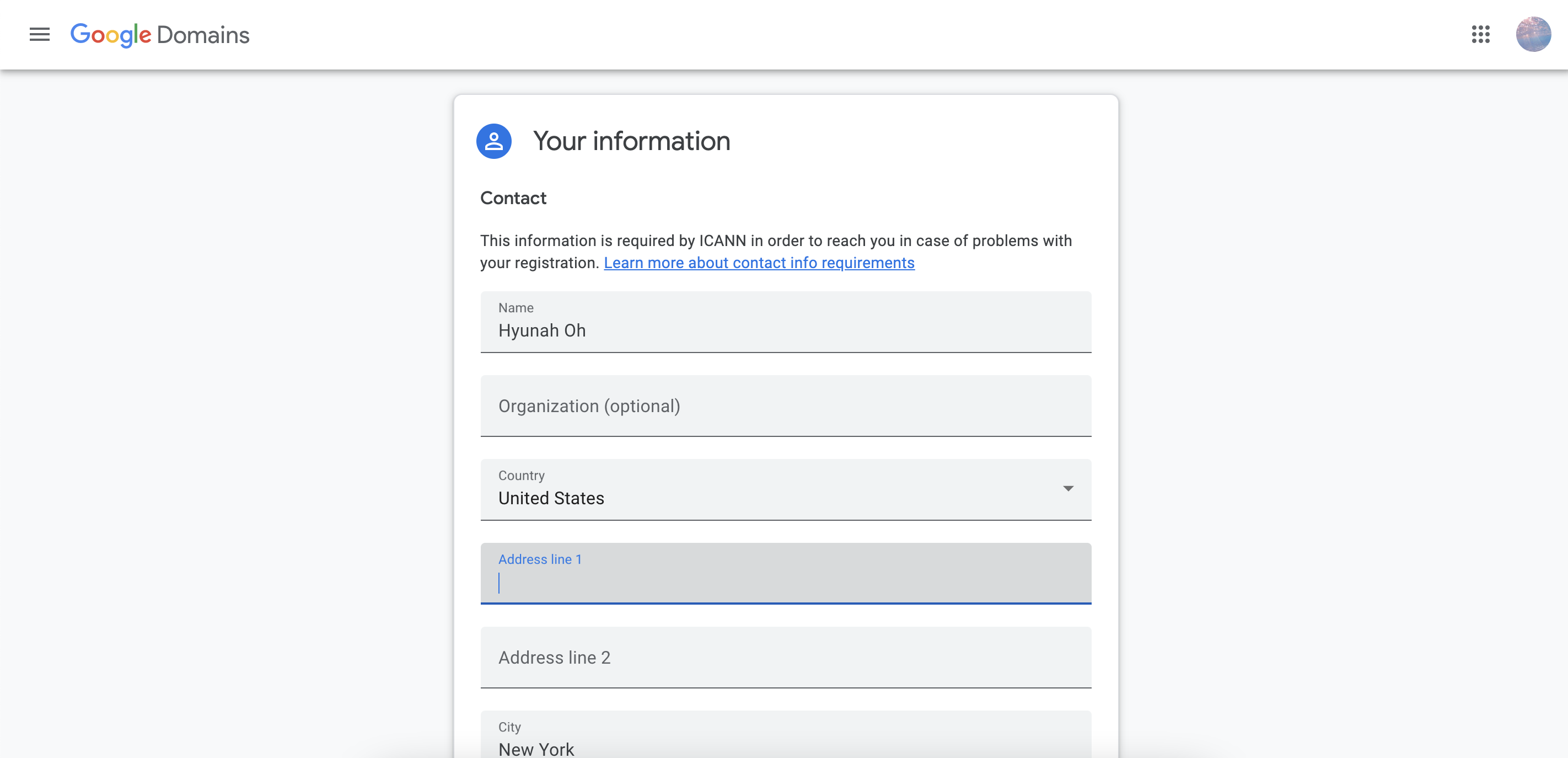Click the Your information heading
Viewport: 1568px width, 758px height.
pos(631,141)
